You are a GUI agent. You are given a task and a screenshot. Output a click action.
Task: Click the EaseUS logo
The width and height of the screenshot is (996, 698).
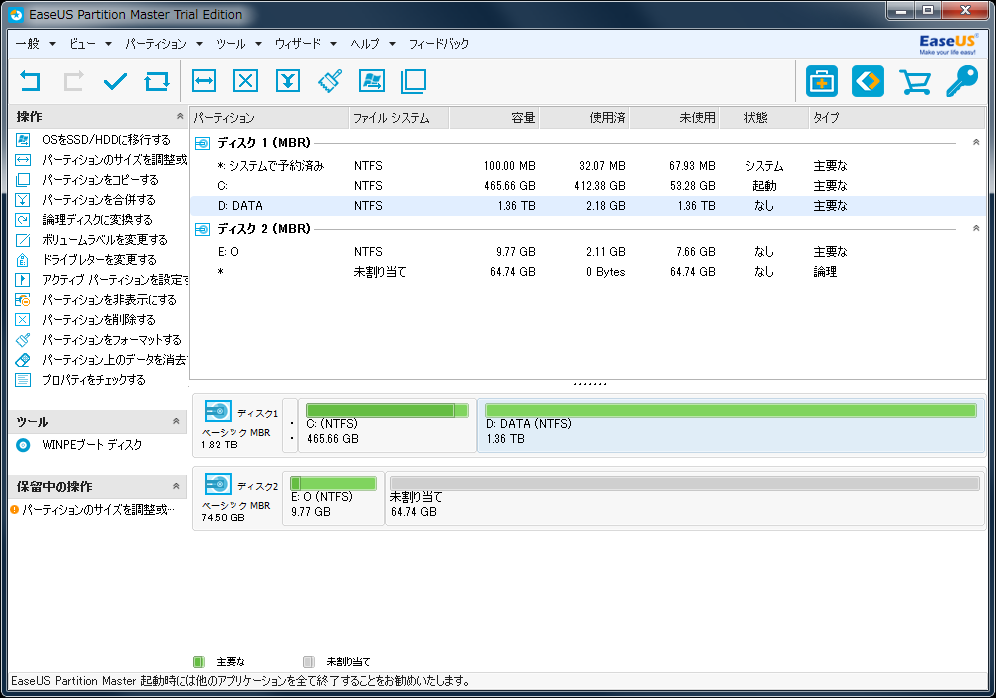pyautogui.click(x=948, y=44)
